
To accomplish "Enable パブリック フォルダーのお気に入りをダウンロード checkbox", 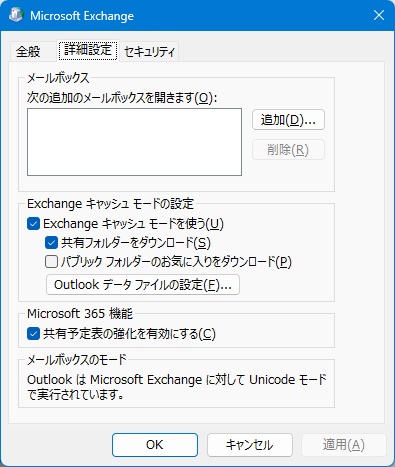I will [x=51, y=262].
